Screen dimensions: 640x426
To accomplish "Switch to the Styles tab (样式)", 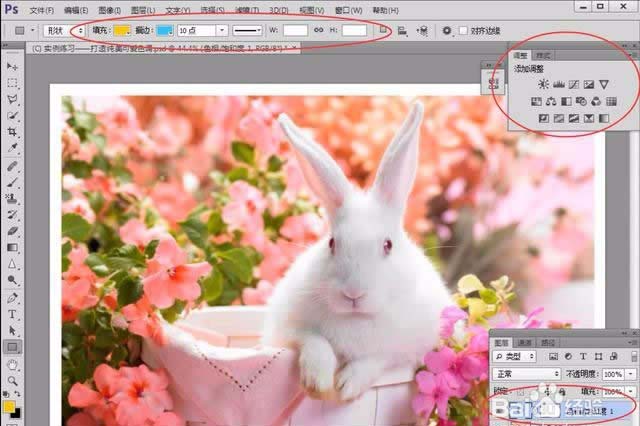I will (544, 55).
